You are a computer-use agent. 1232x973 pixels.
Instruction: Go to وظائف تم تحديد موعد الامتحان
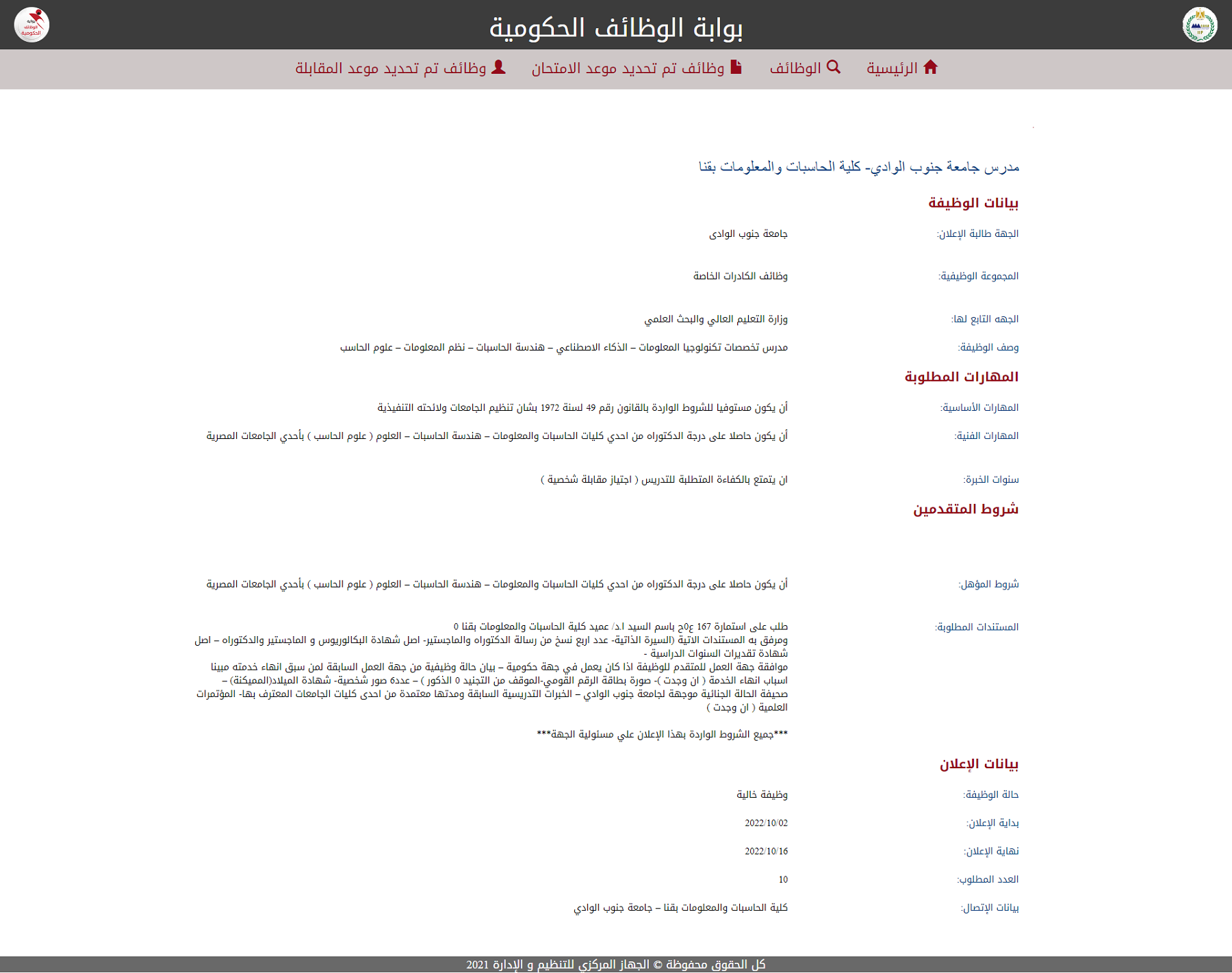click(628, 68)
